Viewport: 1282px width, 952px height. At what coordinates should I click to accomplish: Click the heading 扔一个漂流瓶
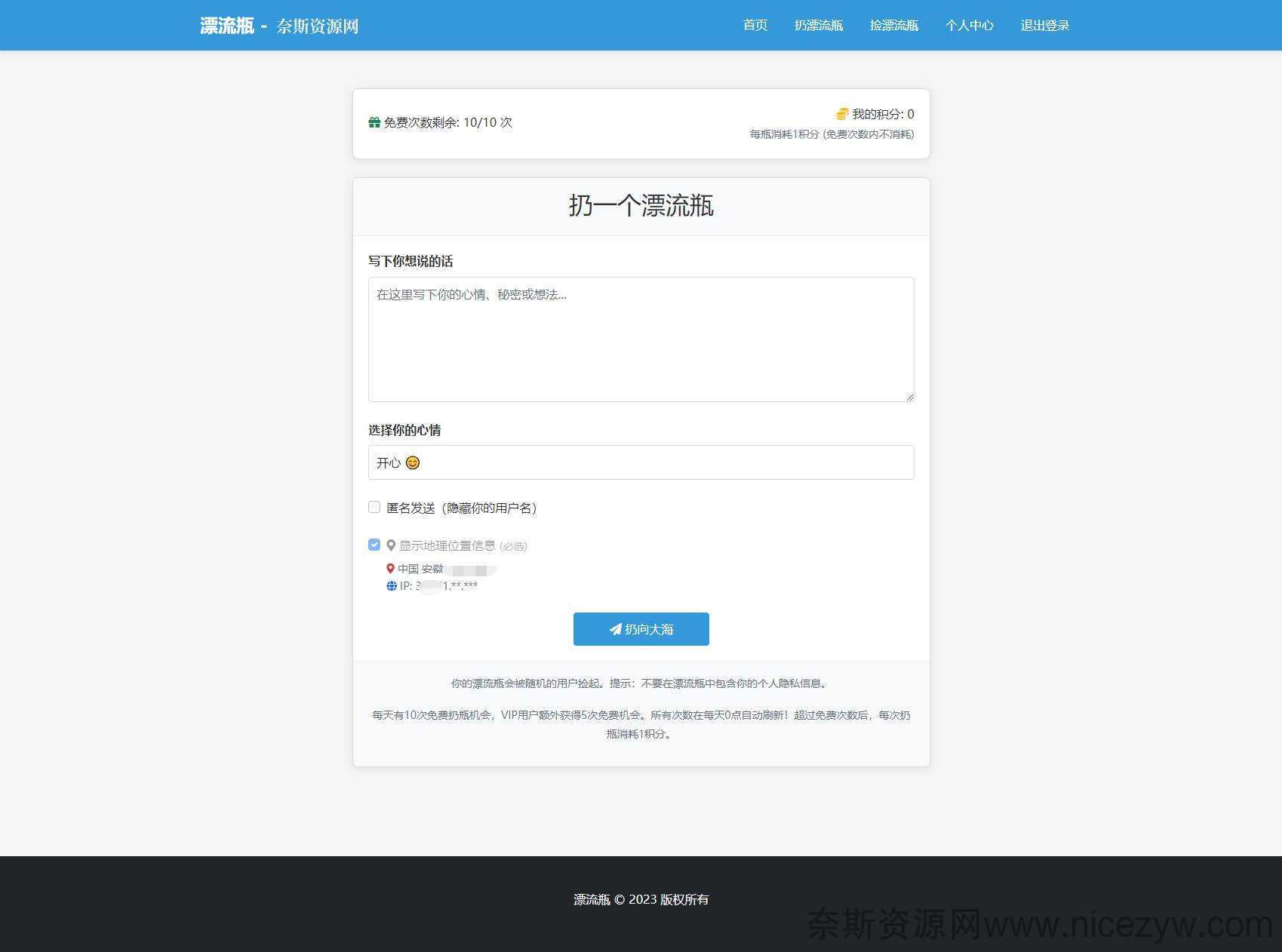pos(641,206)
